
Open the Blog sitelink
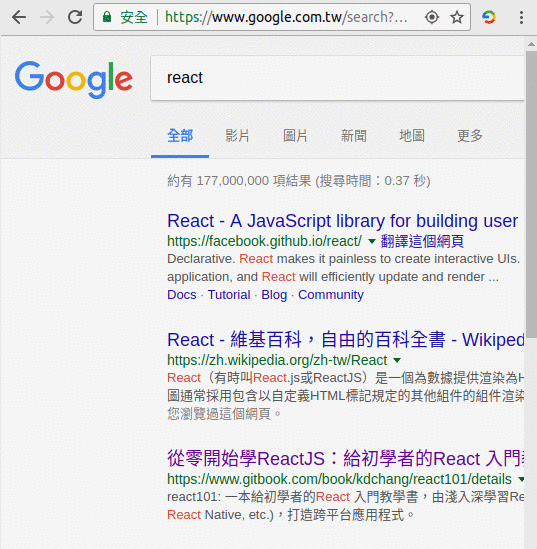[x=274, y=295]
